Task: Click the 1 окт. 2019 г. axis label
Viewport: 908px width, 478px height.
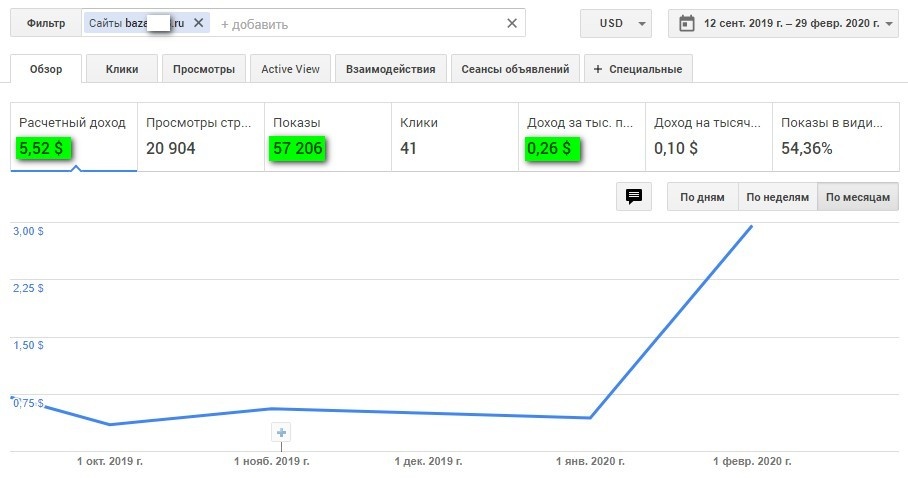Action: (x=110, y=461)
